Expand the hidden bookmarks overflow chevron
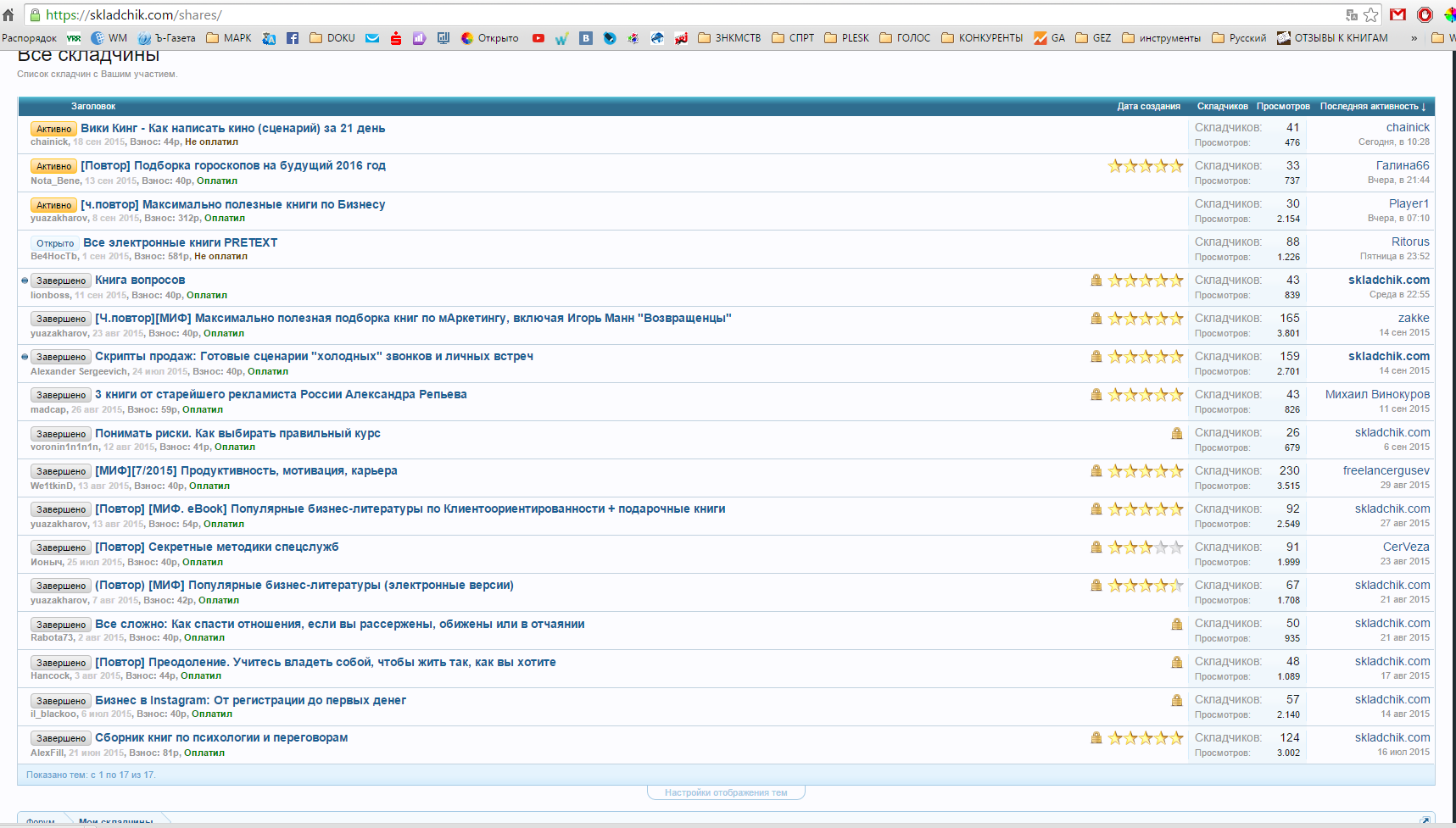1456x828 pixels. [1414, 38]
